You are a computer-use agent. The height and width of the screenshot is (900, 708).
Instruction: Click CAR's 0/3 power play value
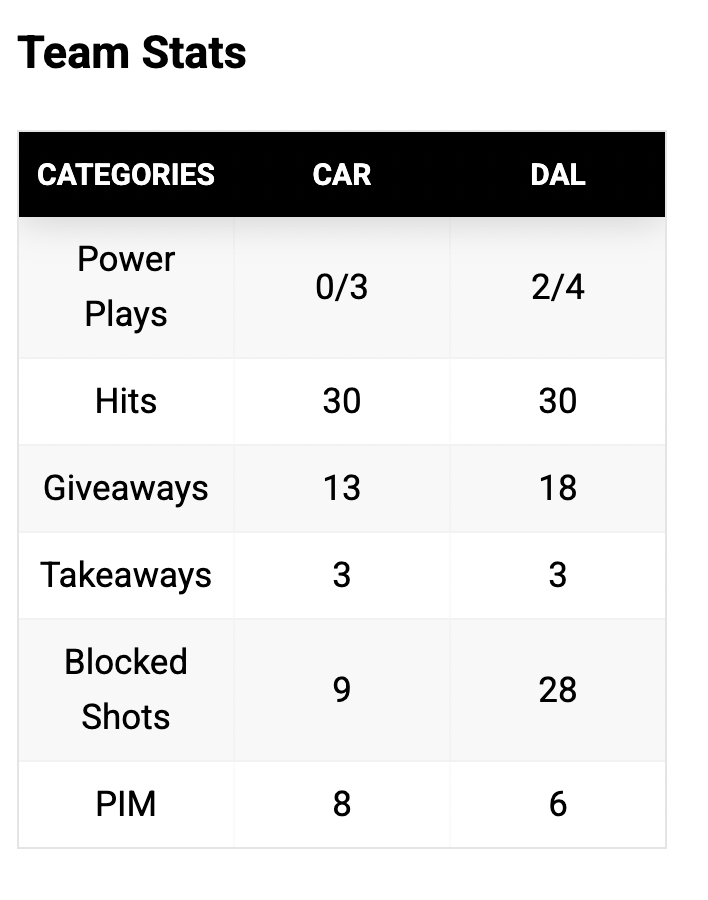(x=342, y=288)
